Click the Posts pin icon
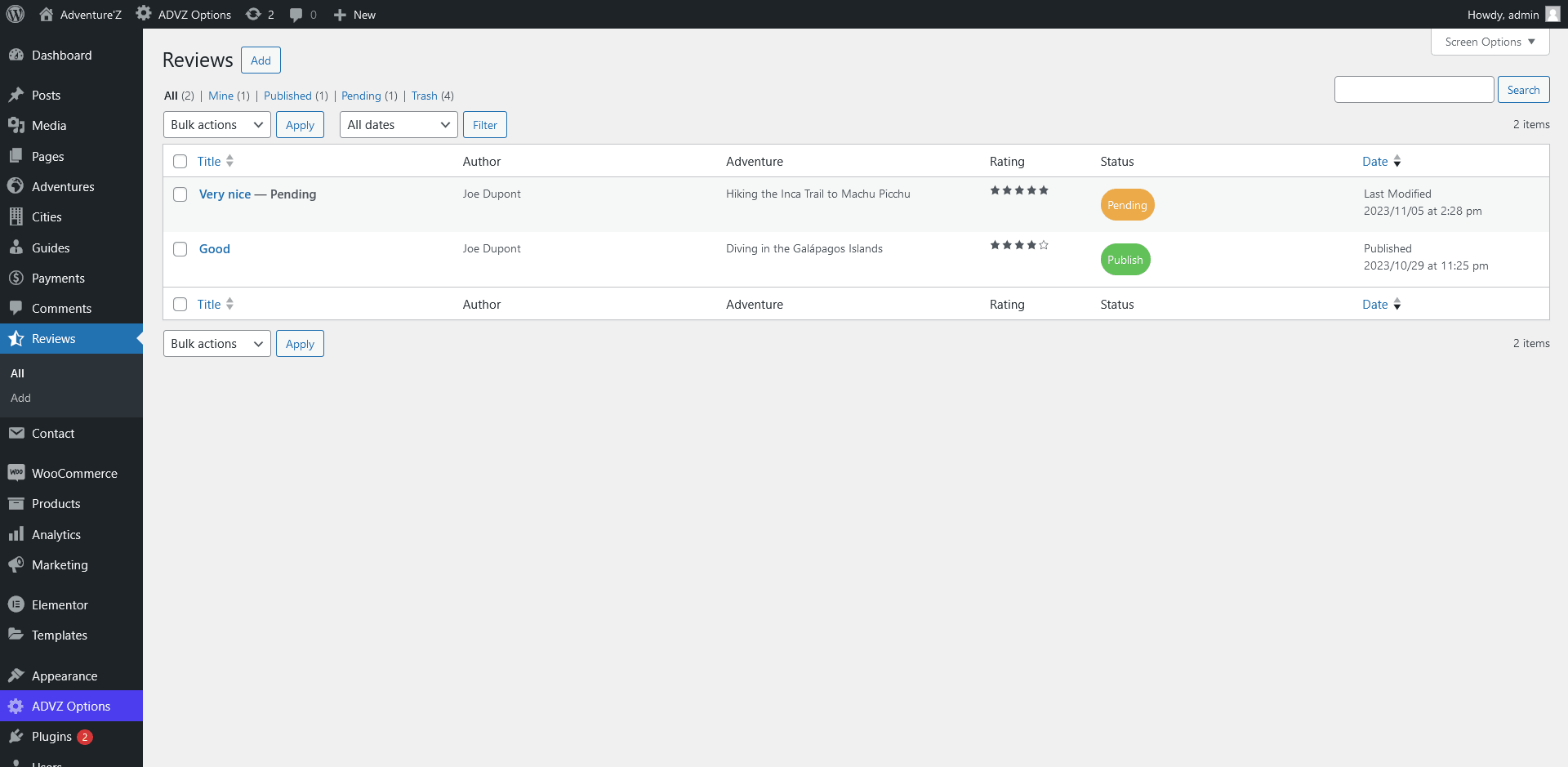The height and width of the screenshot is (767, 1568). pyautogui.click(x=16, y=95)
